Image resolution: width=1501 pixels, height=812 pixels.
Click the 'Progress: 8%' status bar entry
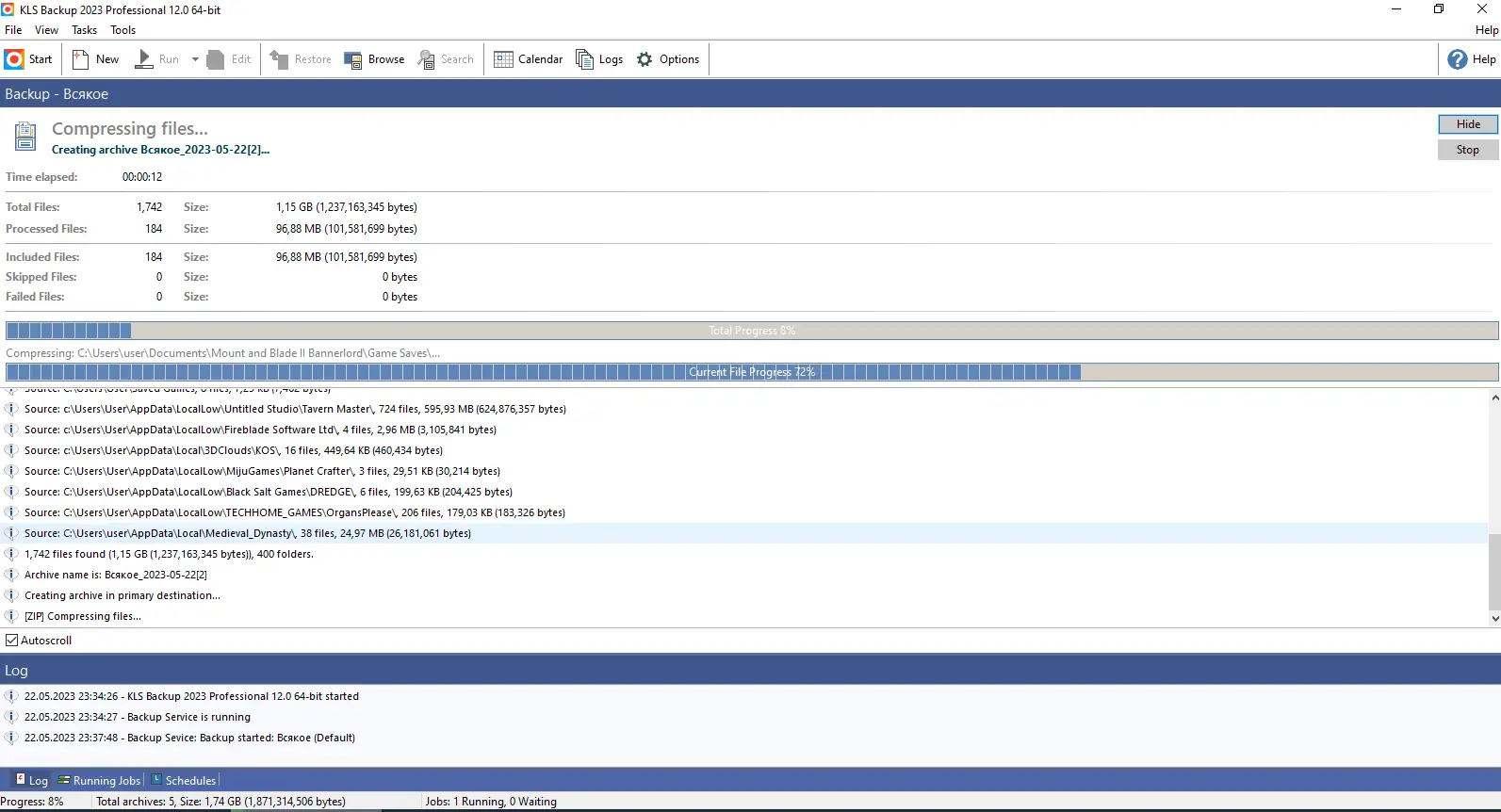[32, 802]
